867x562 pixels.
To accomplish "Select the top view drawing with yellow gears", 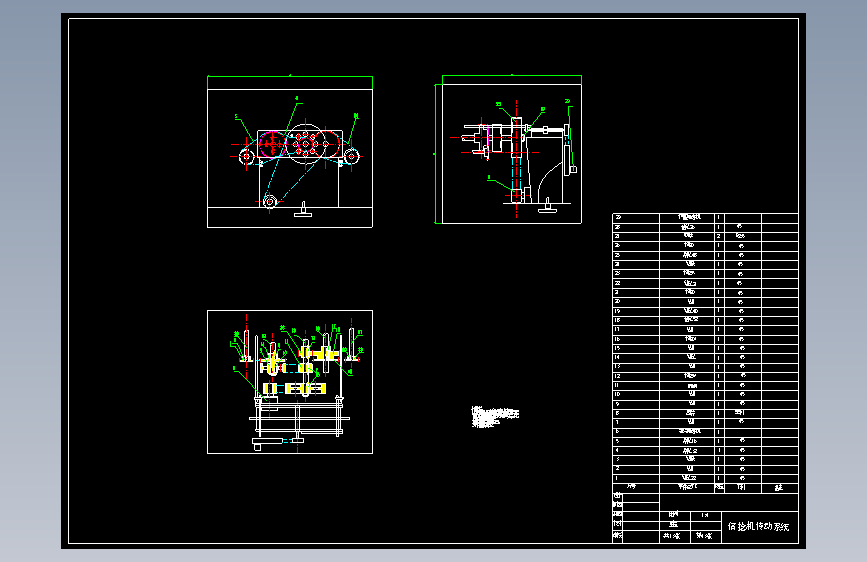I will pos(290,382).
